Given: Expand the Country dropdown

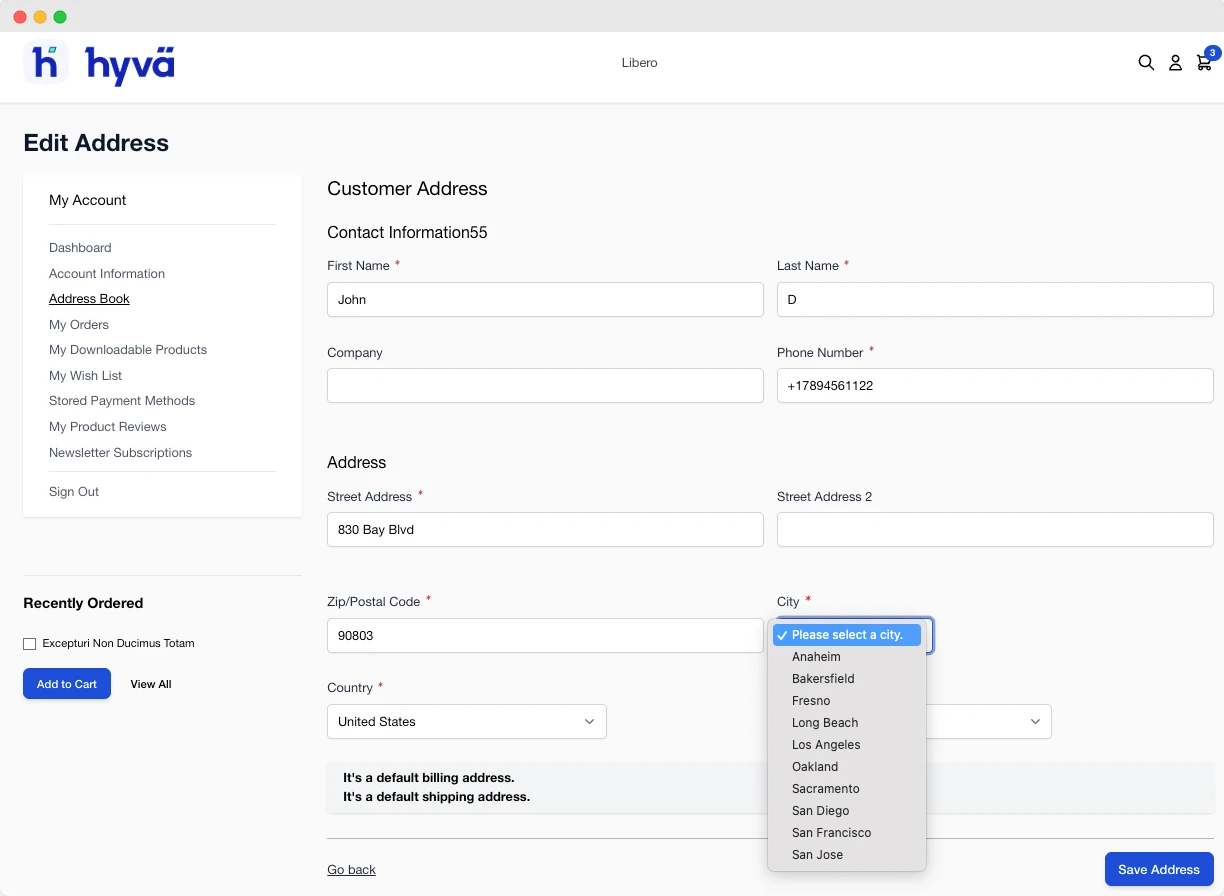Looking at the screenshot, I should 466,721.
